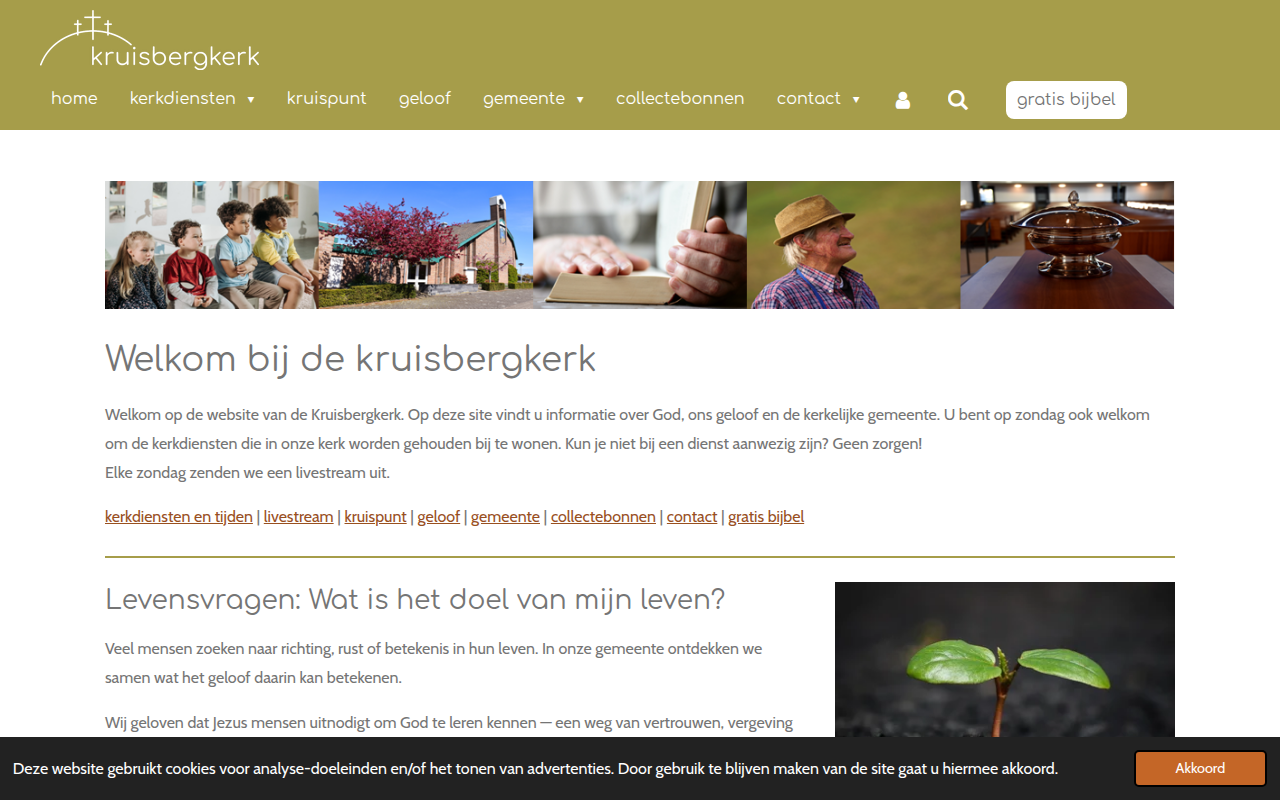Follow the collectebonnen text link
1280x800 pixels.
pyautogui.click(x=603, y=517)
